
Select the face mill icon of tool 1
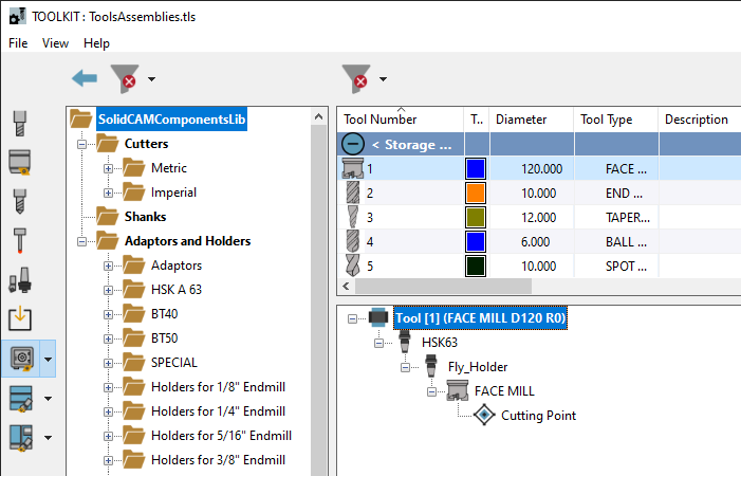pyautogui.click(x=353, y=168)
